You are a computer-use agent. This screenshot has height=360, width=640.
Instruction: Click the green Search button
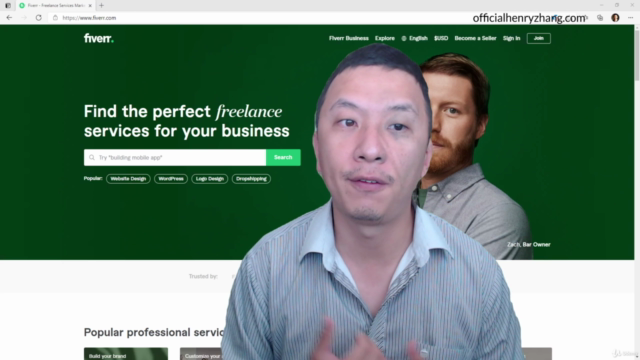click(283, 158)
